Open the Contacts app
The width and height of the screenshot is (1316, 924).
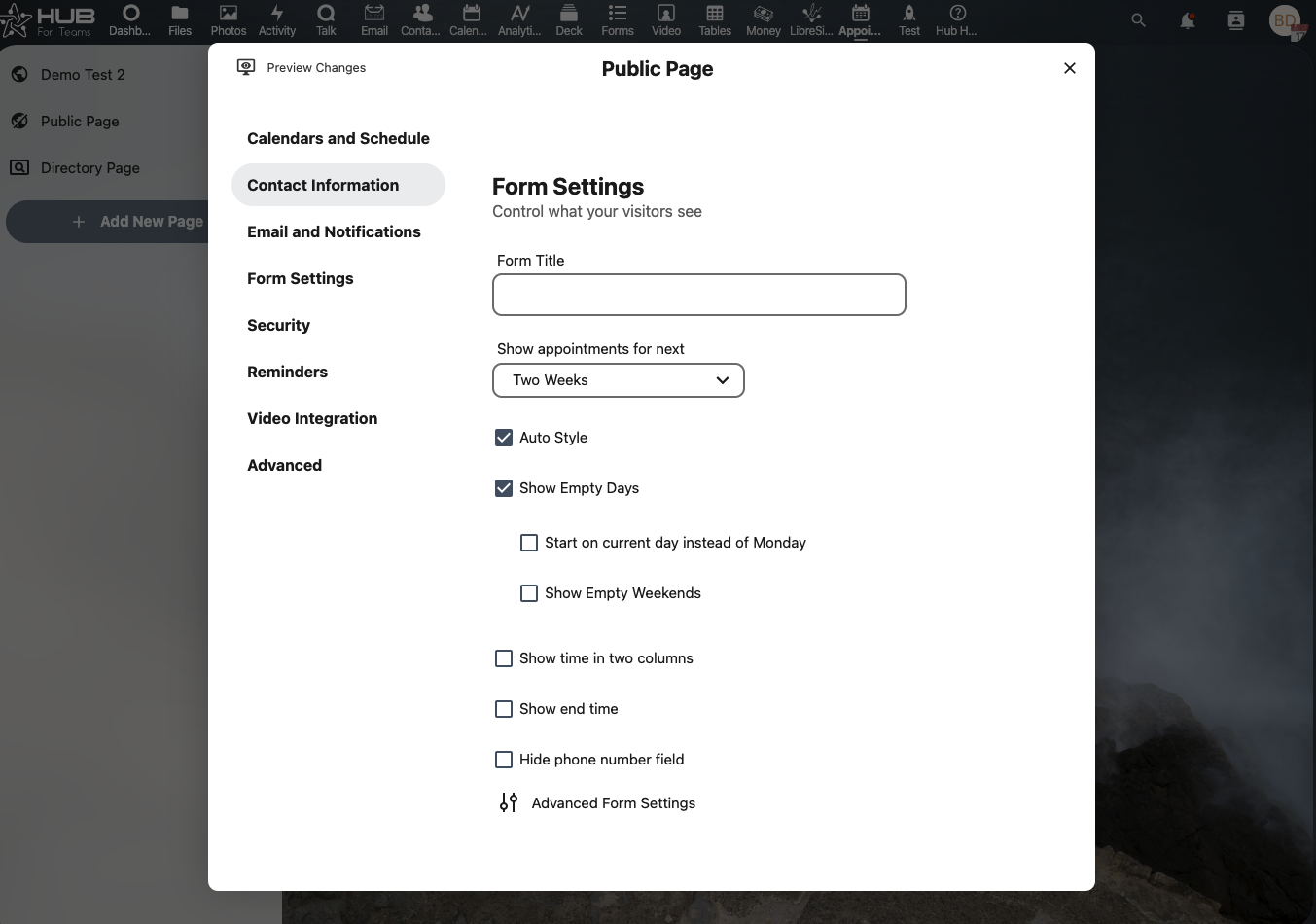422,19
